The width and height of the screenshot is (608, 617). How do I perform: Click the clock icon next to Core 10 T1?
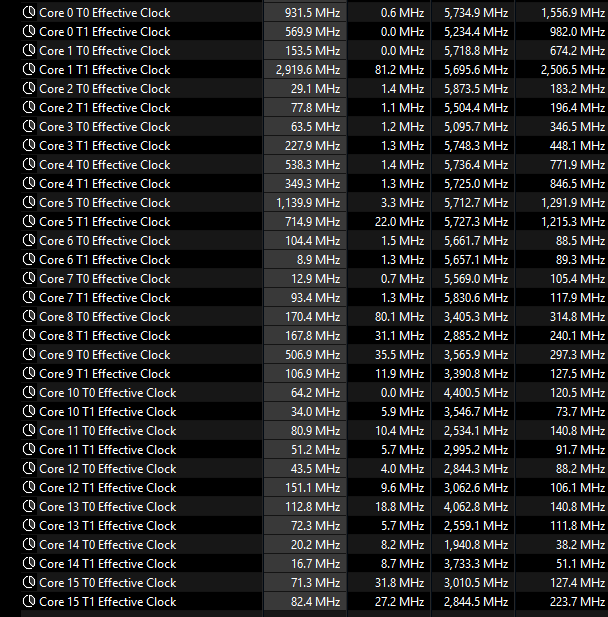[x=29, y=412]
